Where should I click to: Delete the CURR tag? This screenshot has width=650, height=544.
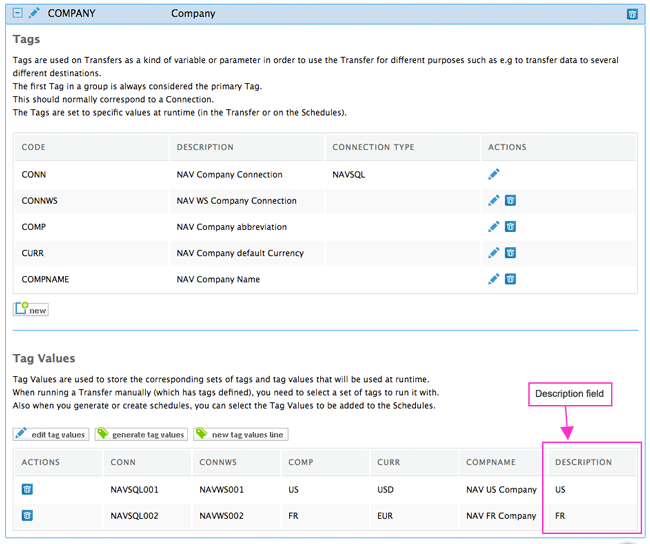510,253
